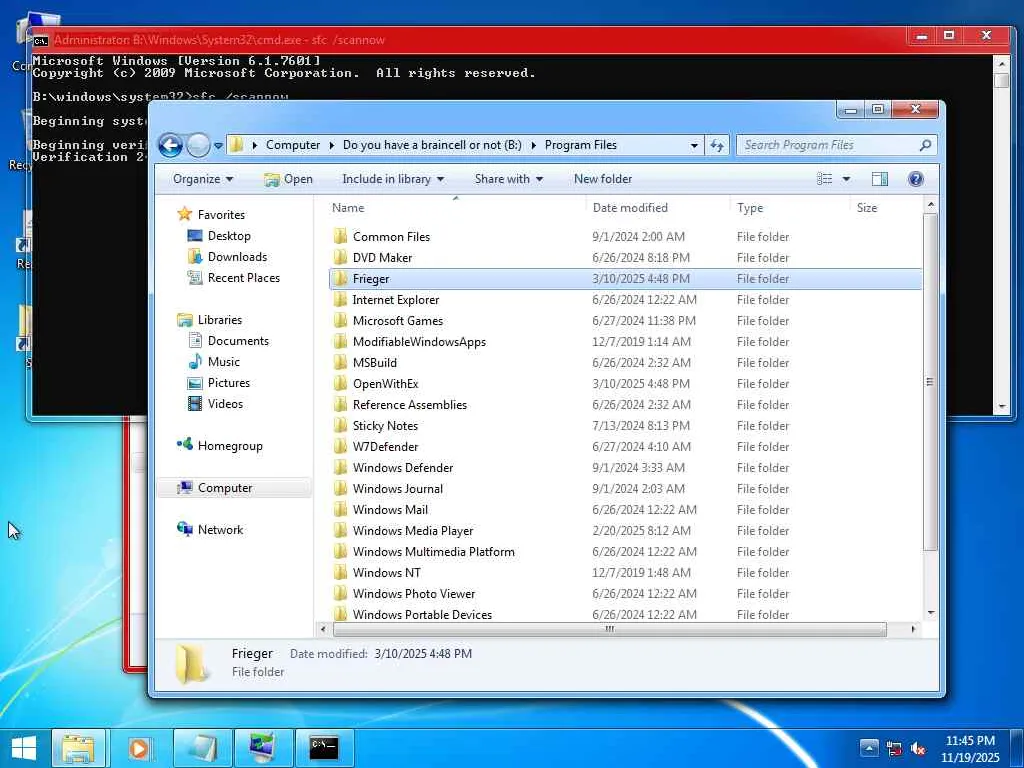Open File Explorer from the taskbar
Viewport: 1024px width, 768px height.
(78, 748)
